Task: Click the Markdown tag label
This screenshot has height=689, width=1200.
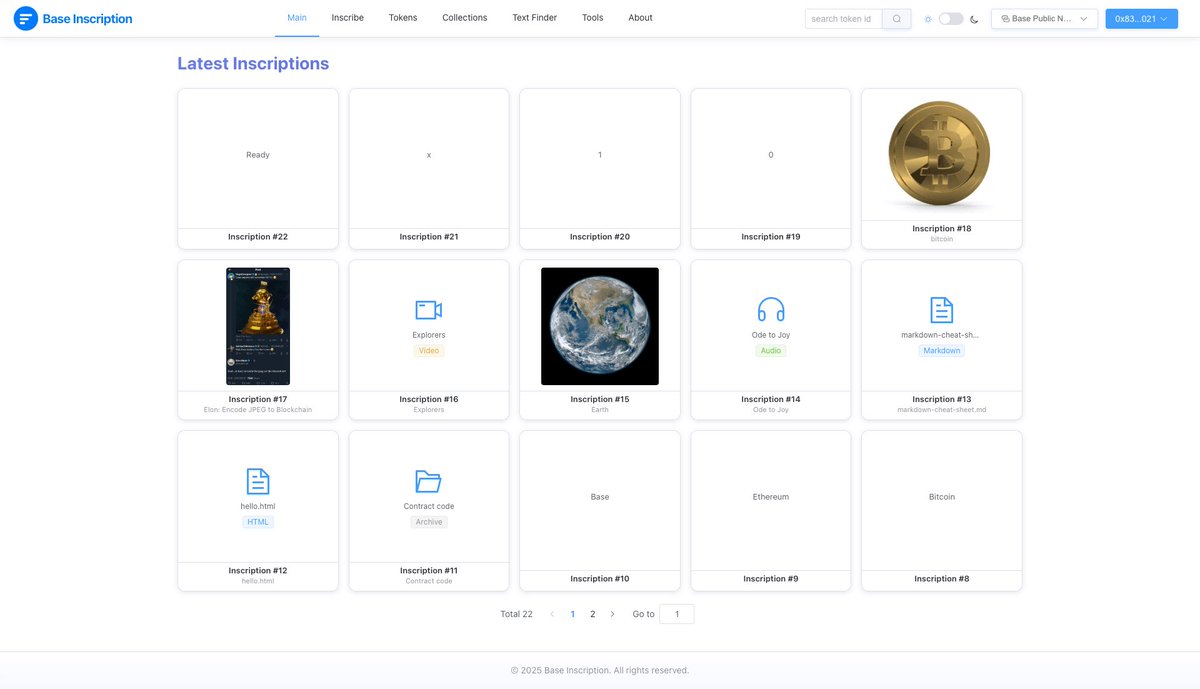Action: [x=942, y=351]
